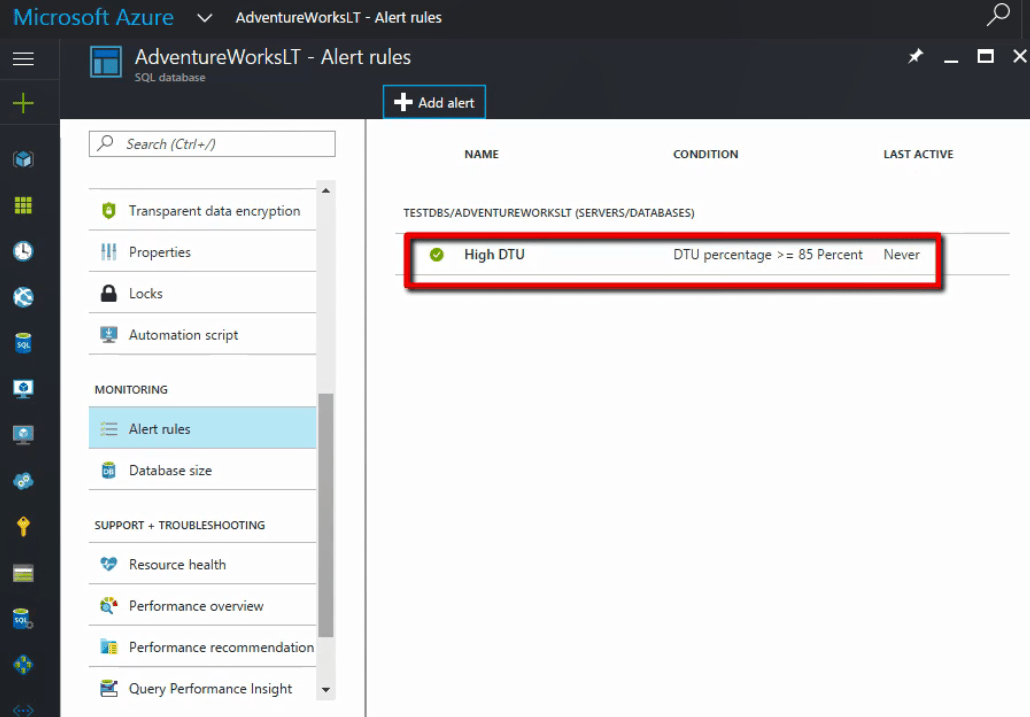Pin the Alert rules blade
This screenshot has width=1030, height=717.
tap(915, 57)
